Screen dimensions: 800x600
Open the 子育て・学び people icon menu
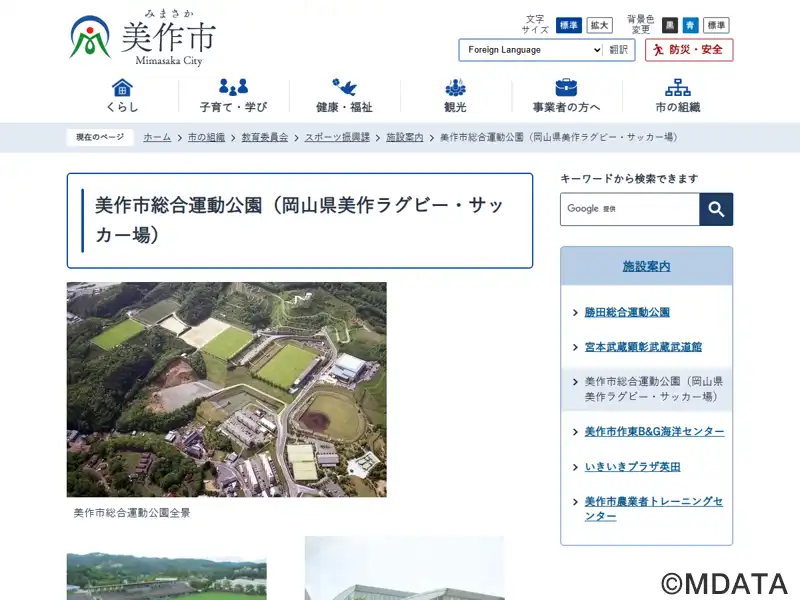click(233, 87)
